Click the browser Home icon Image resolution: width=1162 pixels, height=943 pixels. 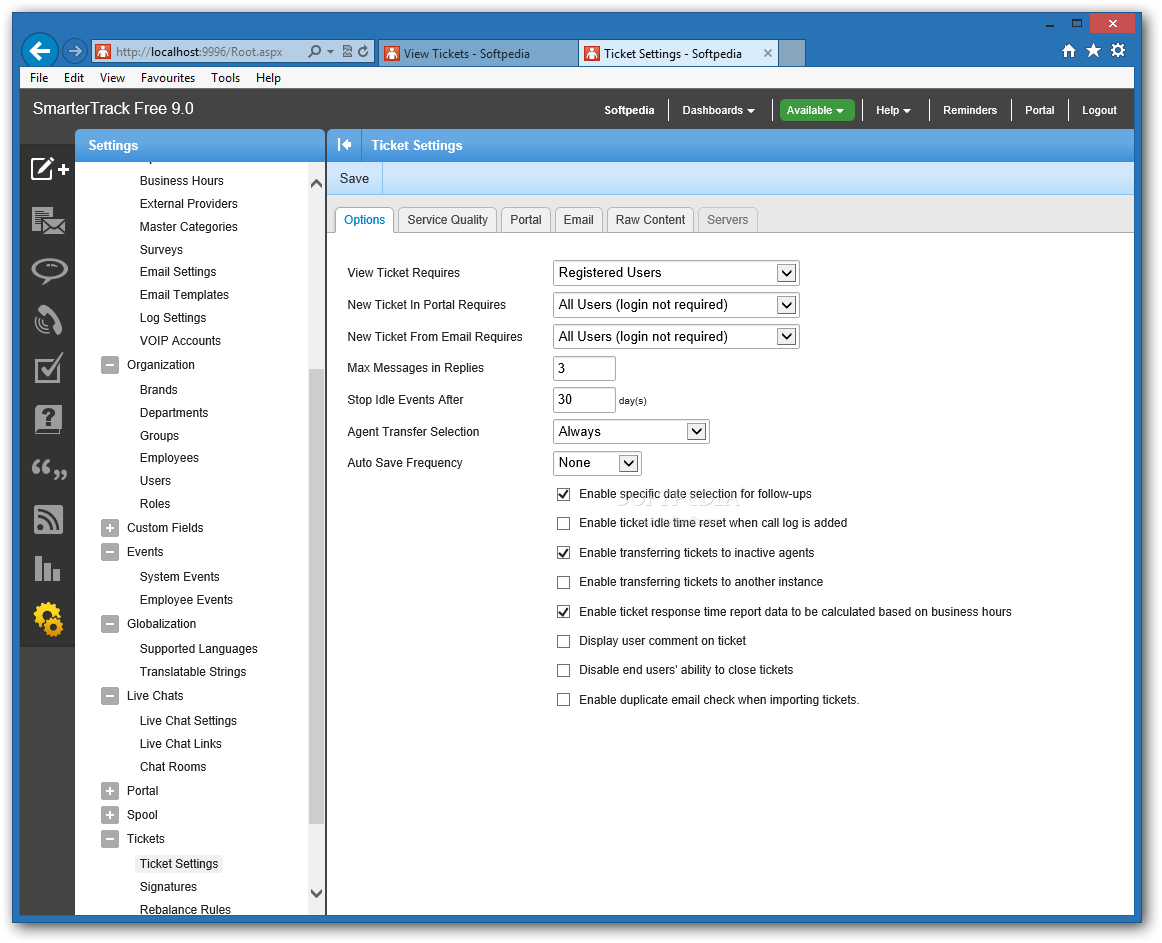1069,50
